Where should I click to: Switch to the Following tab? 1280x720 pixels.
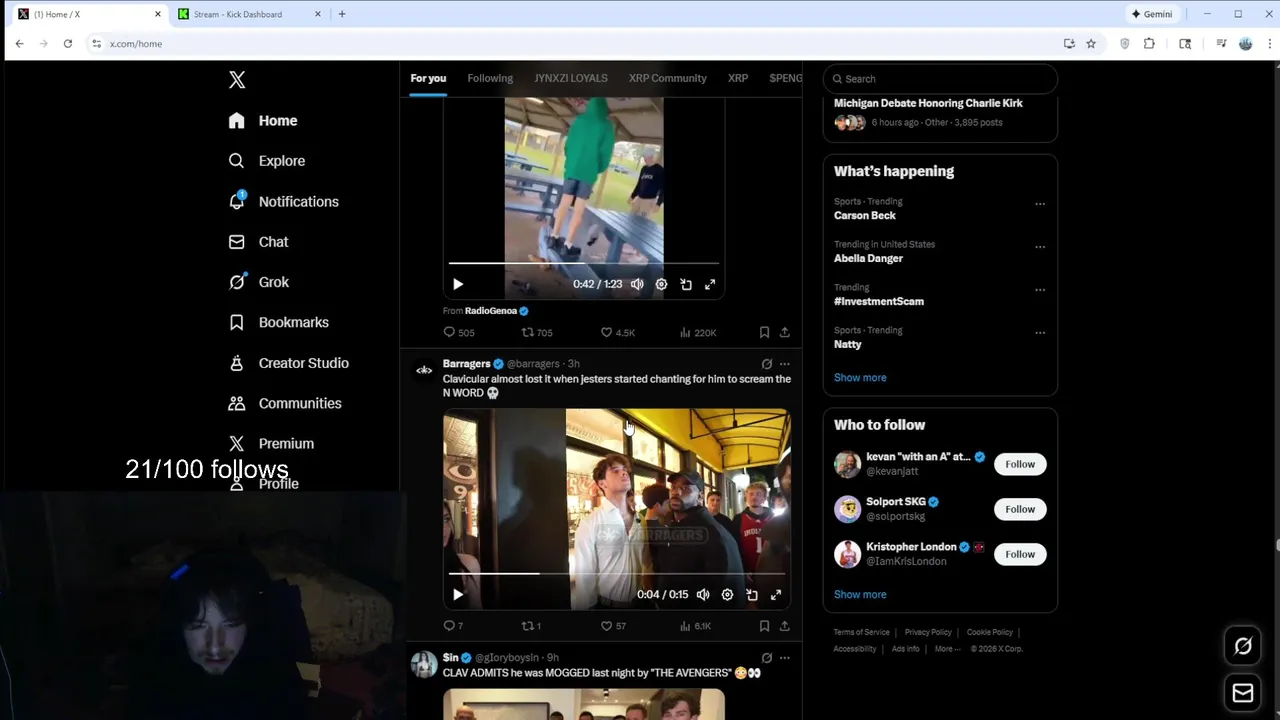click(490, 78)
